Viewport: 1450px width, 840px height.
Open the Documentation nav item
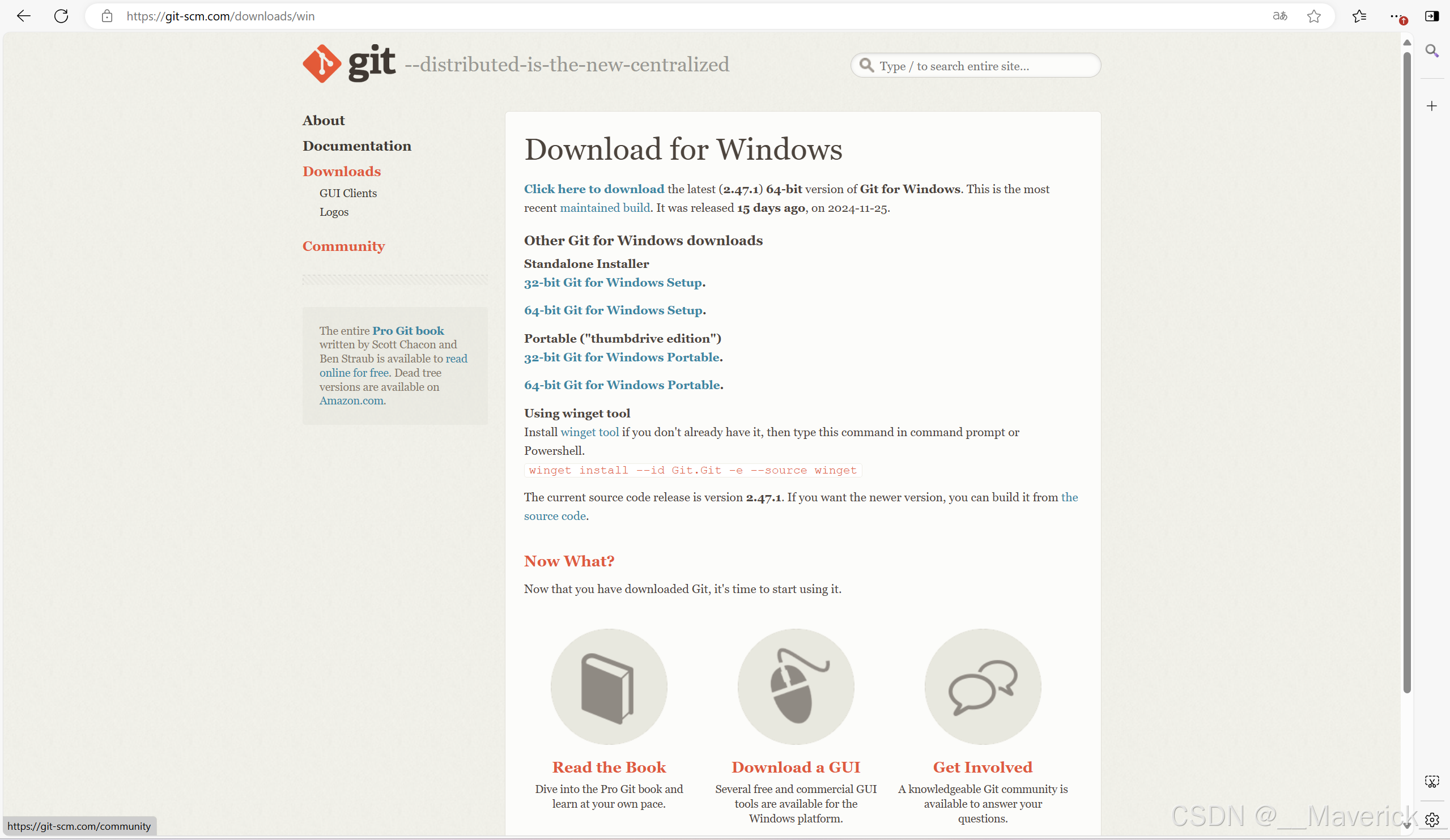(x=357, y=146)
